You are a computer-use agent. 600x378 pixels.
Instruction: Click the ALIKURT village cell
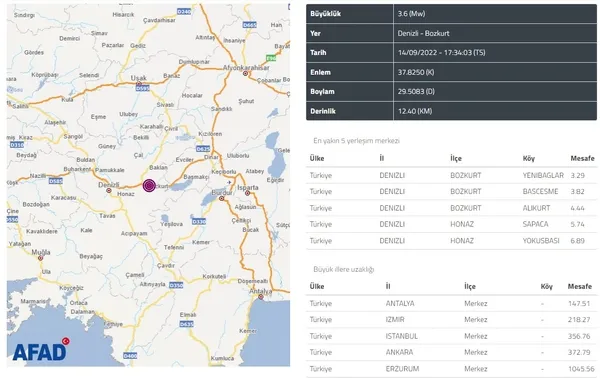click(x=536, y=208)
